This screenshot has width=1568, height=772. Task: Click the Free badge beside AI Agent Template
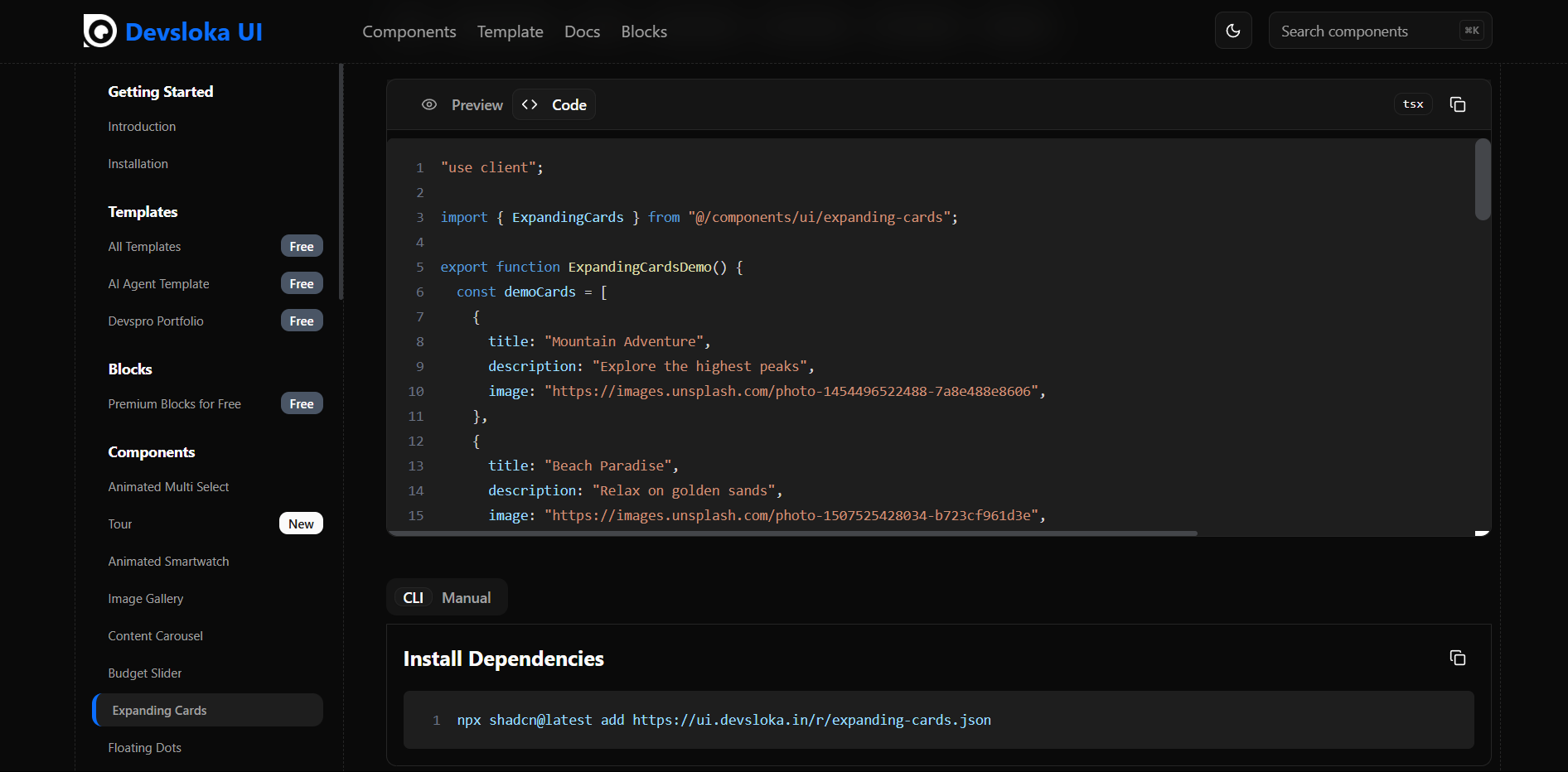pyautogui.click(x=302, y=283)
